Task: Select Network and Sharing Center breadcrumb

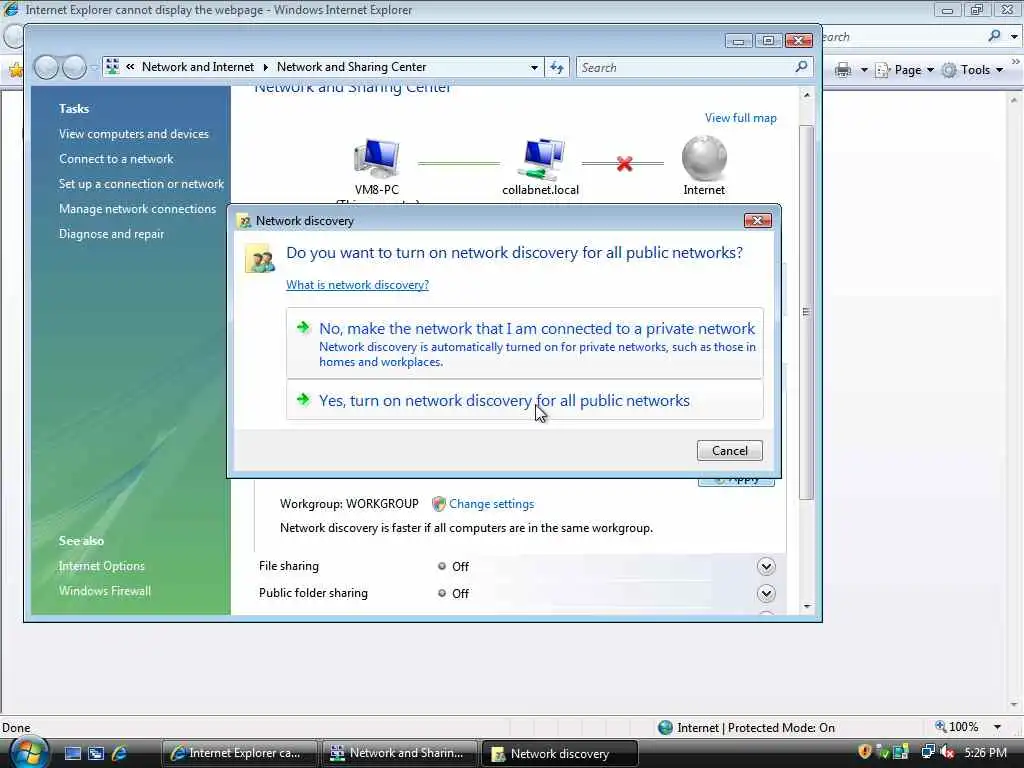Action: (351, 67)
